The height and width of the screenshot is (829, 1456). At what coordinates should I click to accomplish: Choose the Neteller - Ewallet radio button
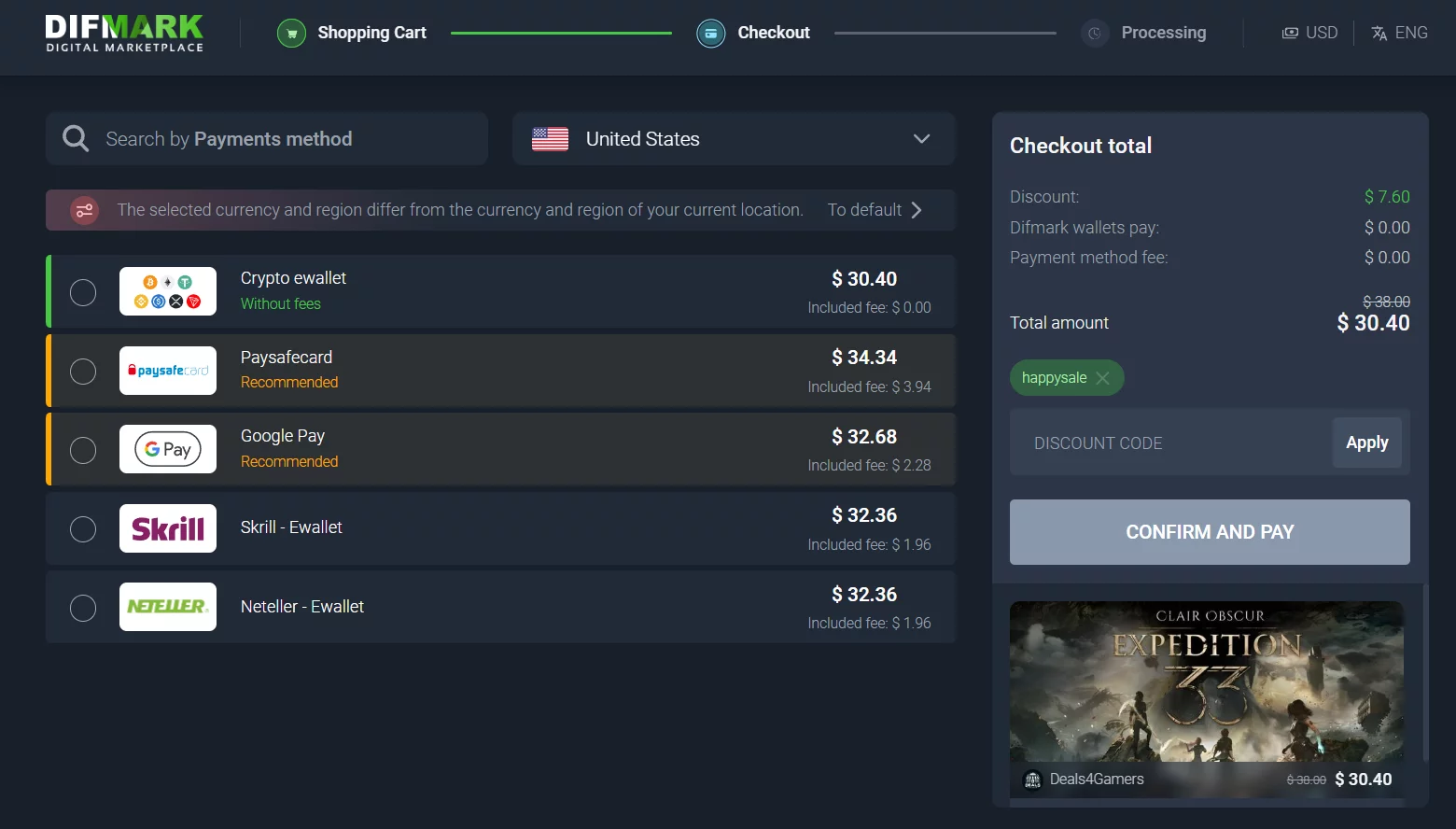click(83, 608)
